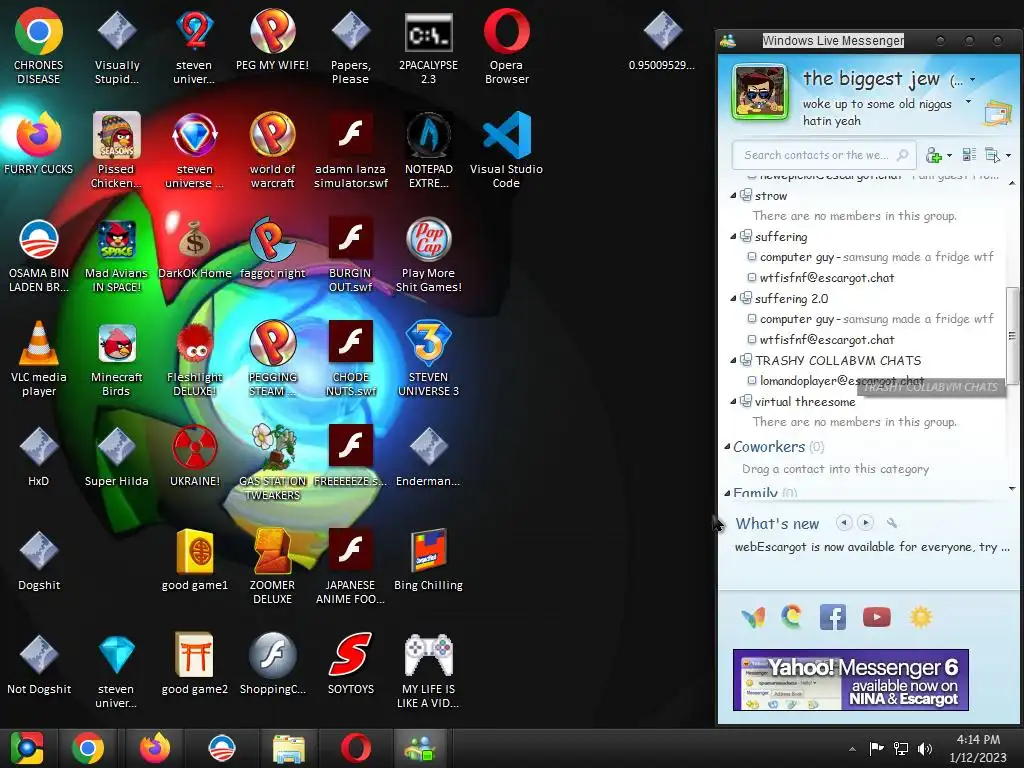Collapse the suffering 2.0 group
The width and height of the screenshot is (1024, 768).
point(733,298)
